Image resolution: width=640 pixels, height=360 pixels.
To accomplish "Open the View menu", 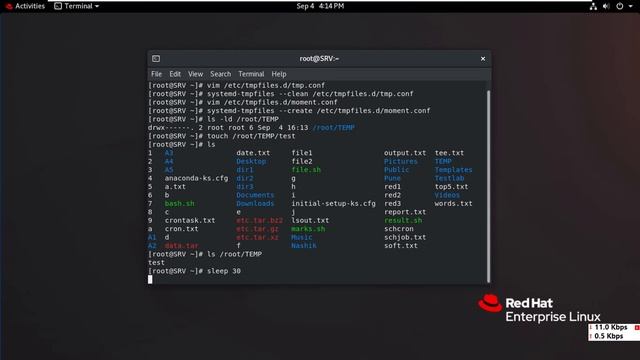I will pyautogui.click(x=196, y=74).
